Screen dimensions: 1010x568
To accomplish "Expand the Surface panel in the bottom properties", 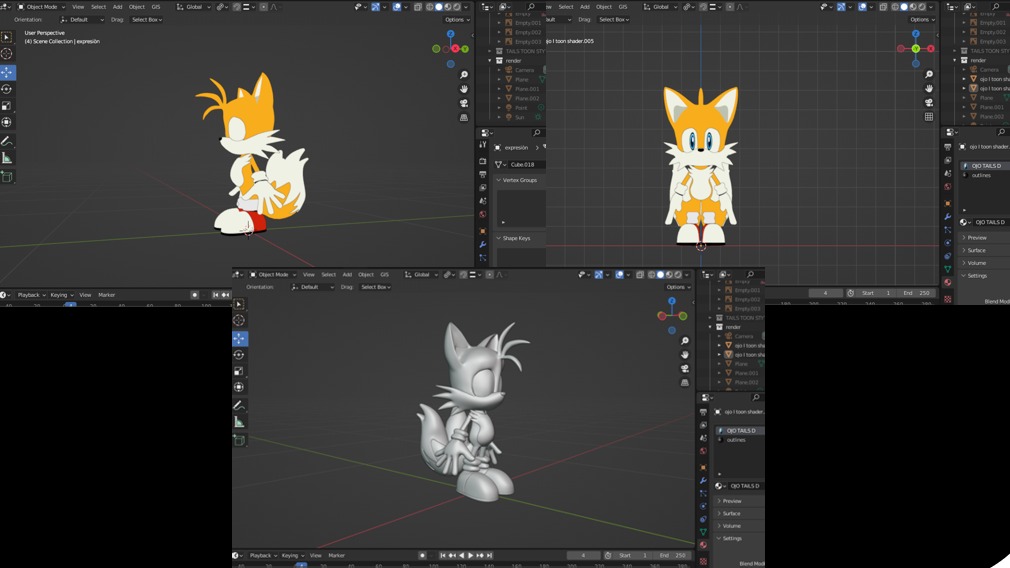I will coord(732,513).
